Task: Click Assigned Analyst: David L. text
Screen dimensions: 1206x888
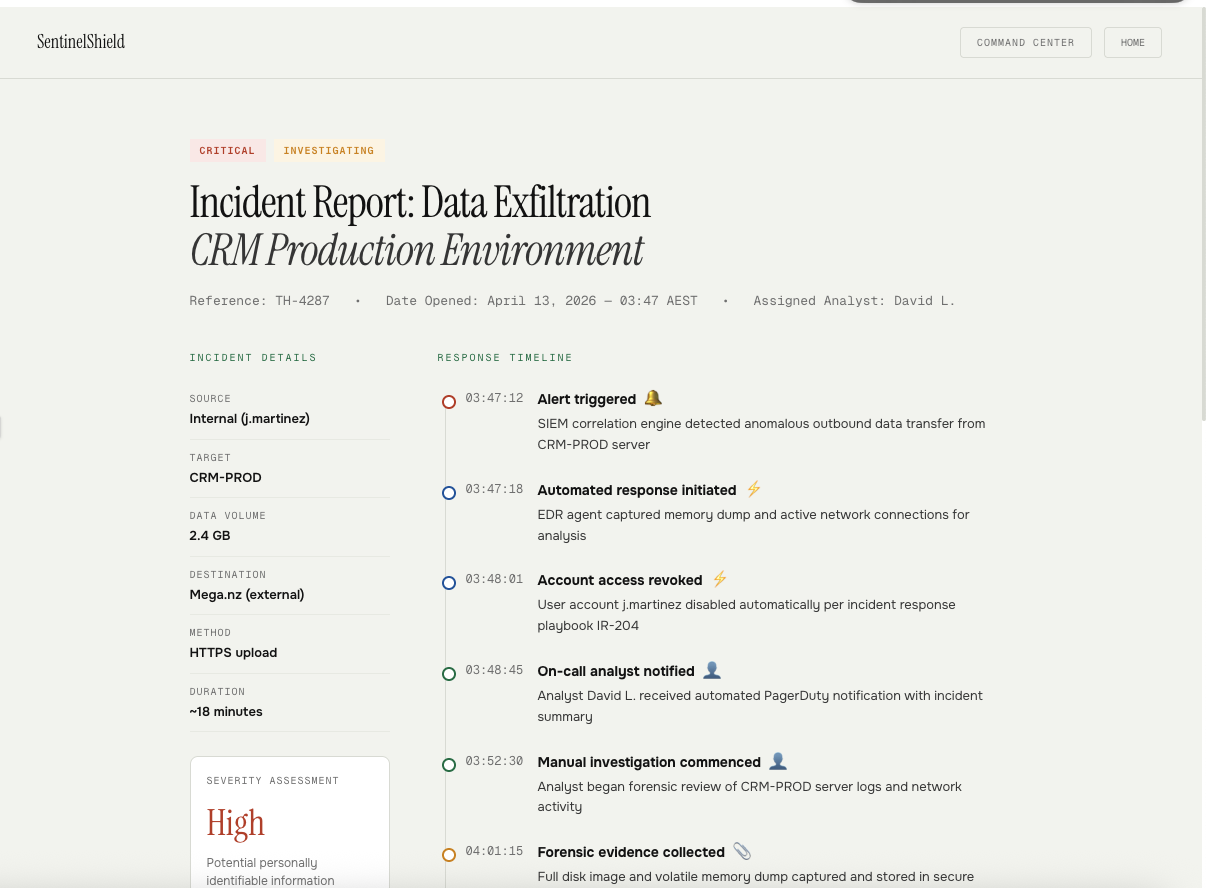Action: [x=855, y=300]
